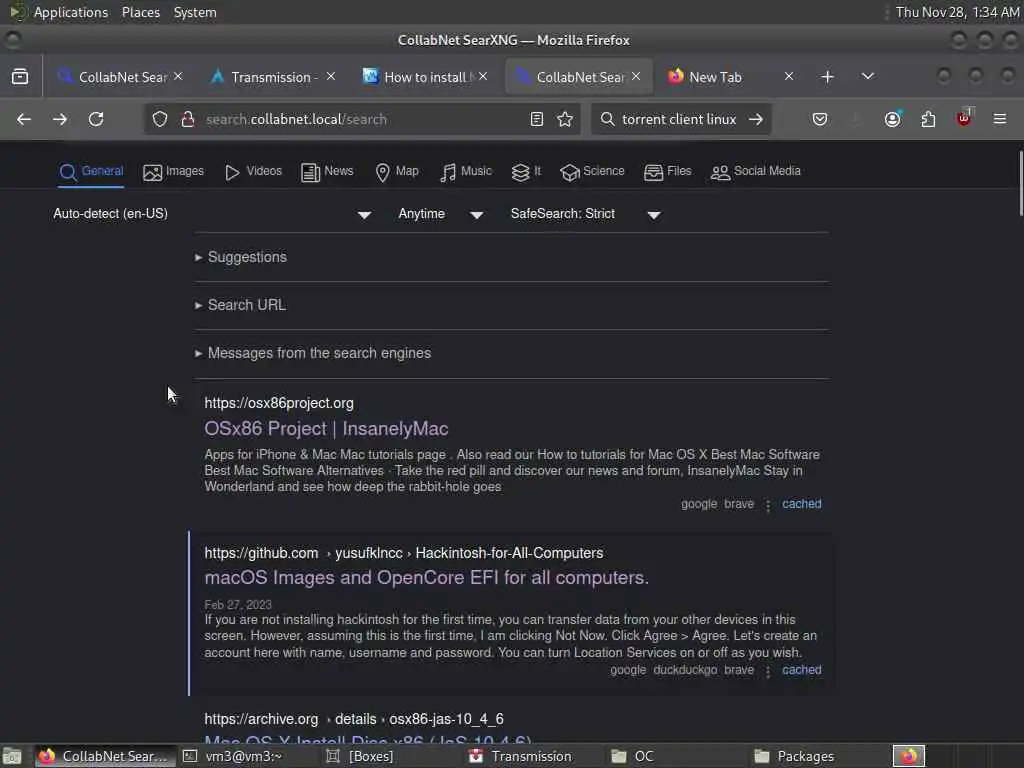Click the https://osx86project.org URL
The image size is (1024, 768).
279,403
